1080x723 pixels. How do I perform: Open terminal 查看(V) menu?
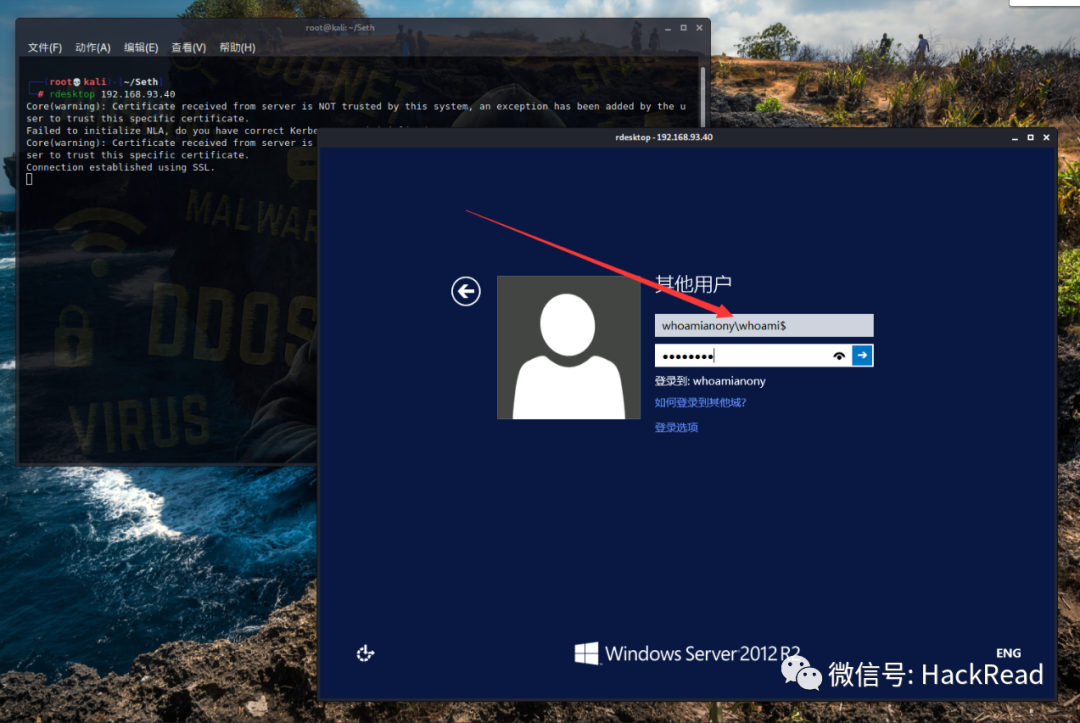(x=188, y=48)
